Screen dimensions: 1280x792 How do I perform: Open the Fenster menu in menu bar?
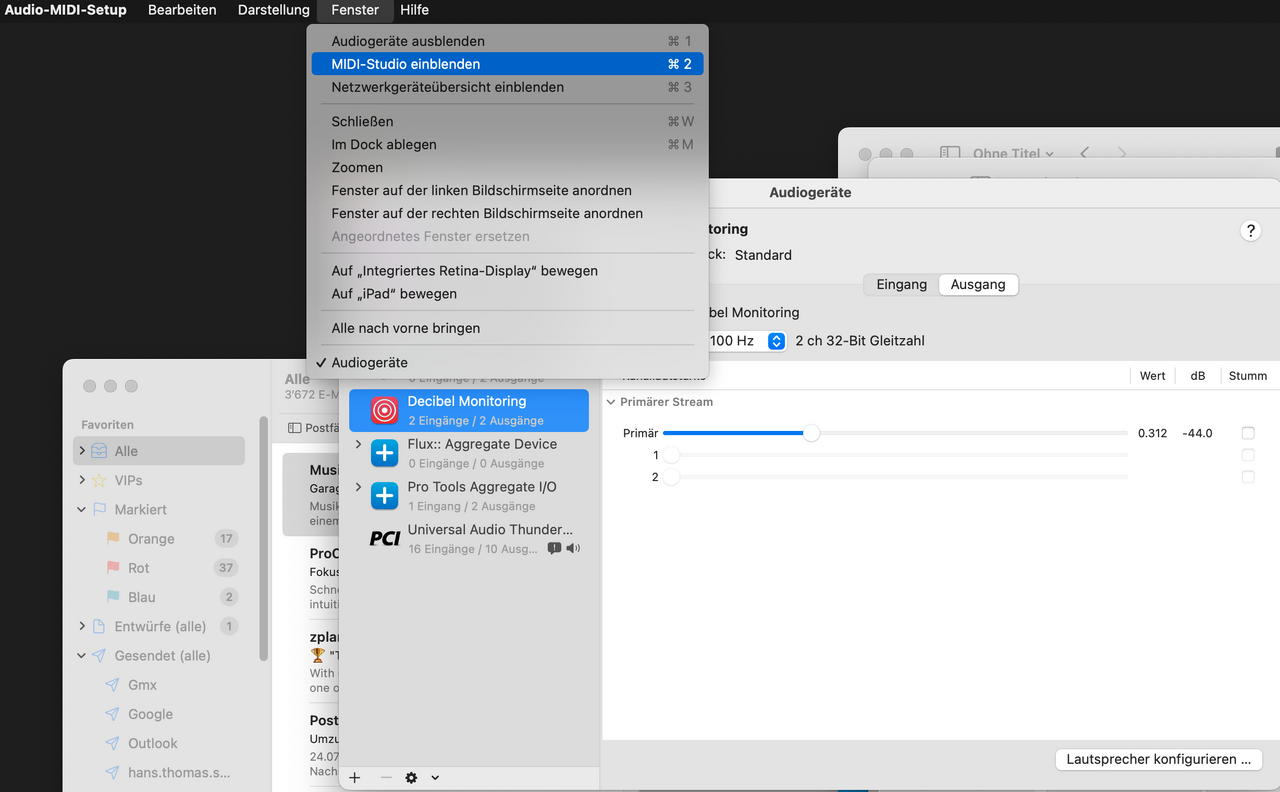coord(355,10)
